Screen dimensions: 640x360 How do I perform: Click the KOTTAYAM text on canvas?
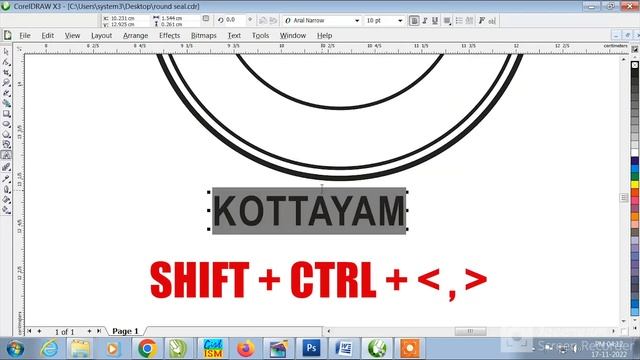(x=309, y=211)
